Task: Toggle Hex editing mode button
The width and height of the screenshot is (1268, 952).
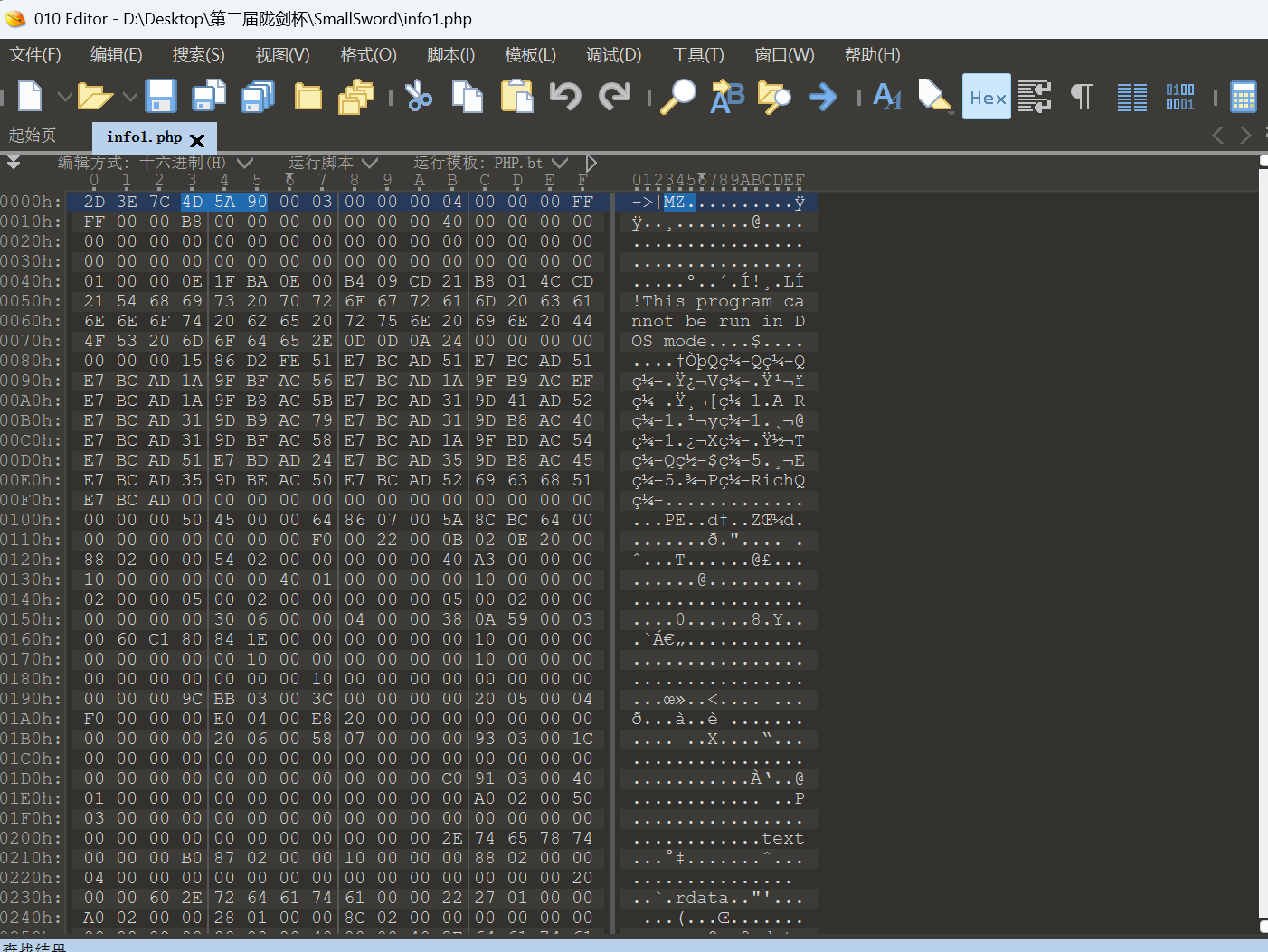Action: click(x=987, y=97)
